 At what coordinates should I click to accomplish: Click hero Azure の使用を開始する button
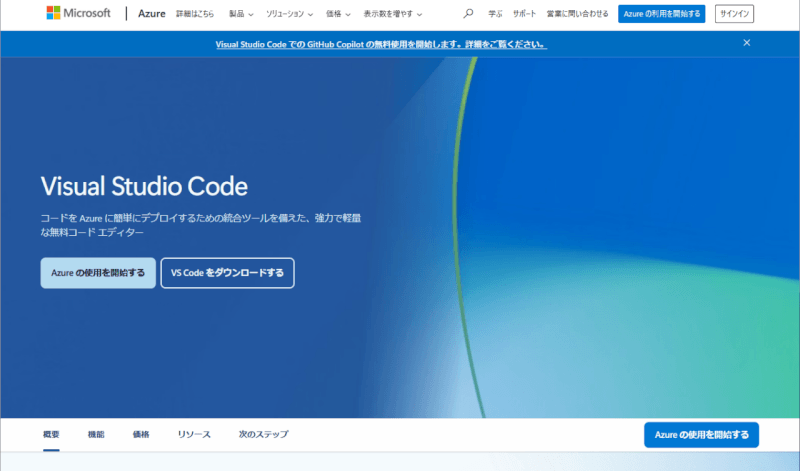point(98,273)
